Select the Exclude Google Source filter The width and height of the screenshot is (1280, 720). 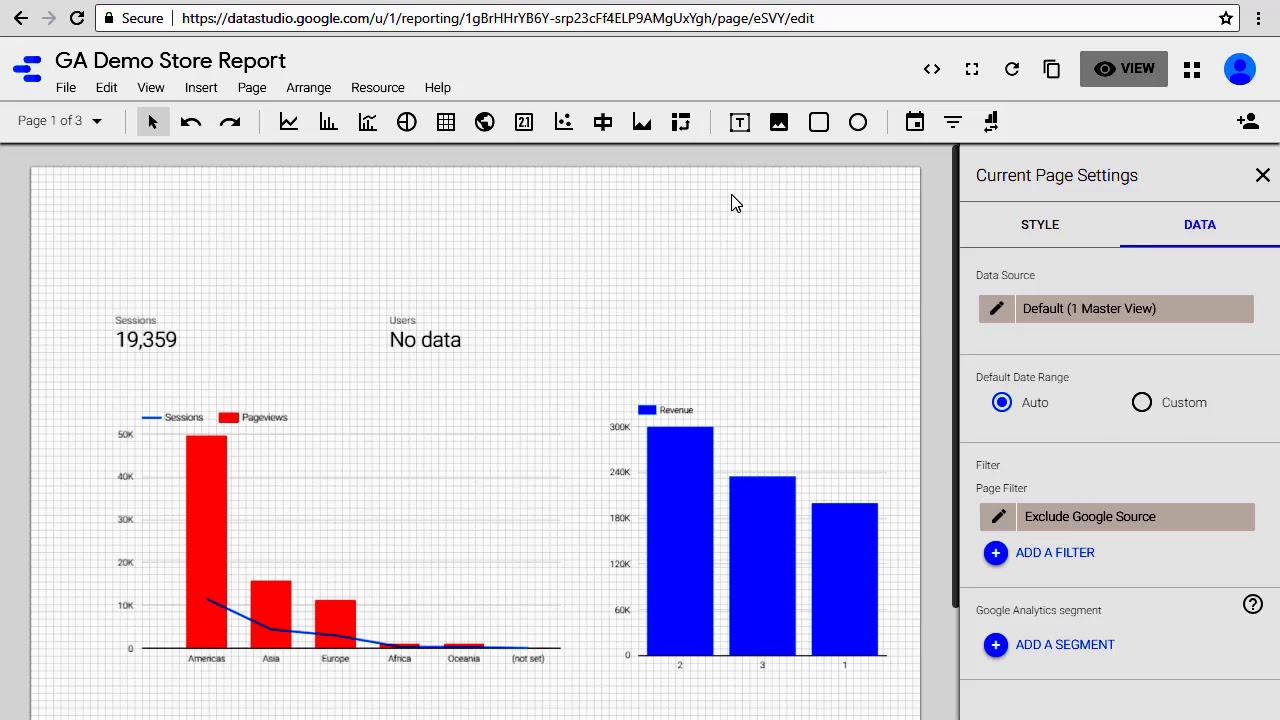pyautogui.click(x=1135, y=517)
